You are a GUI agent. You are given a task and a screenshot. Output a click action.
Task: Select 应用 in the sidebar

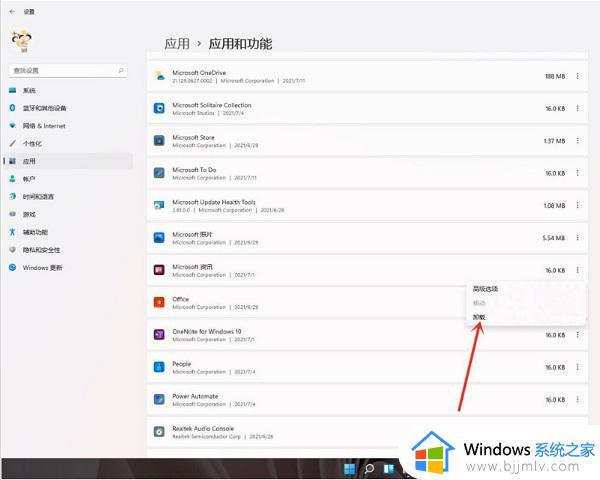coord(68,161)
